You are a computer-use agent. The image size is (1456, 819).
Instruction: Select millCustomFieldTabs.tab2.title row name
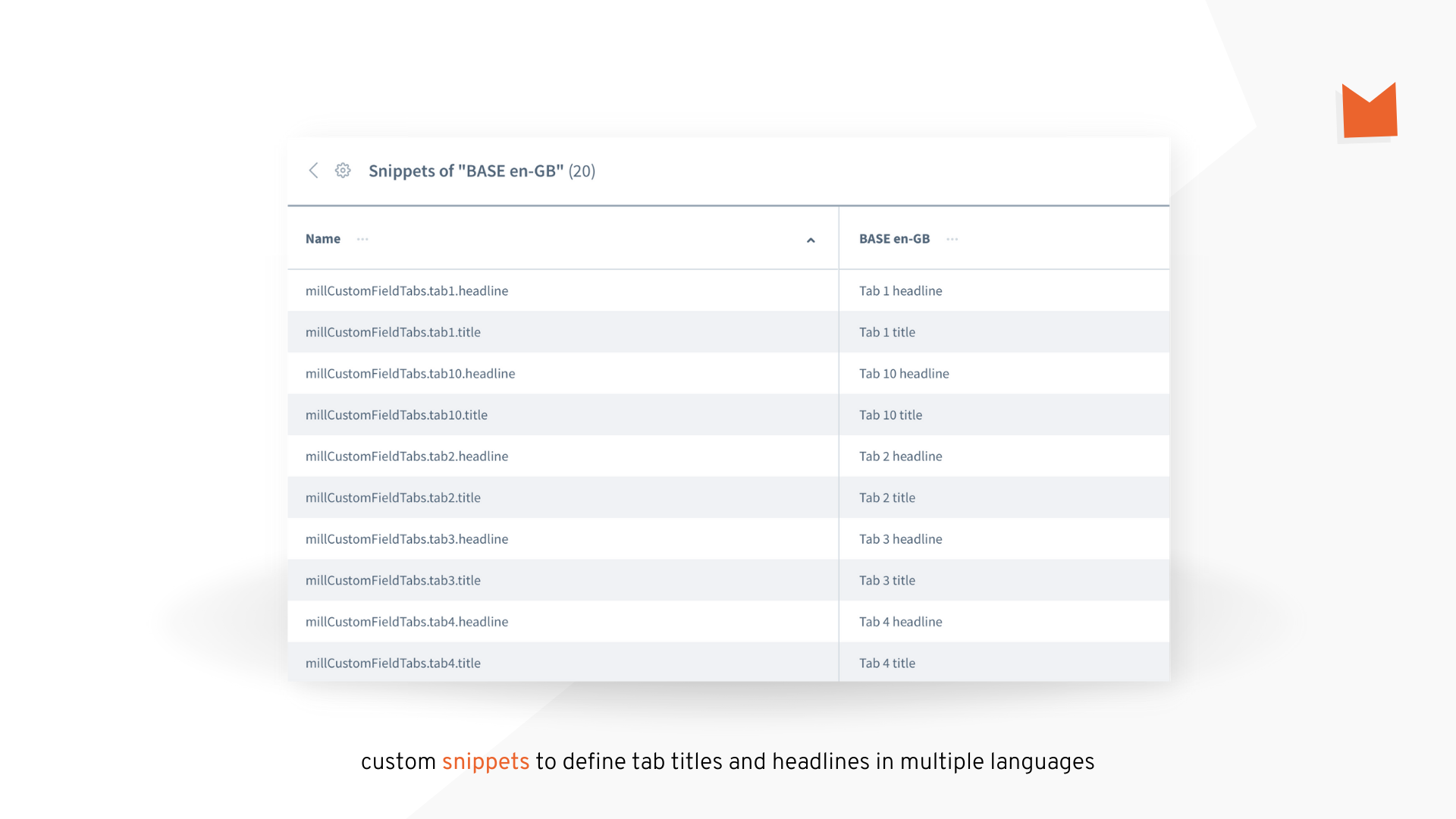click(393, 497)
